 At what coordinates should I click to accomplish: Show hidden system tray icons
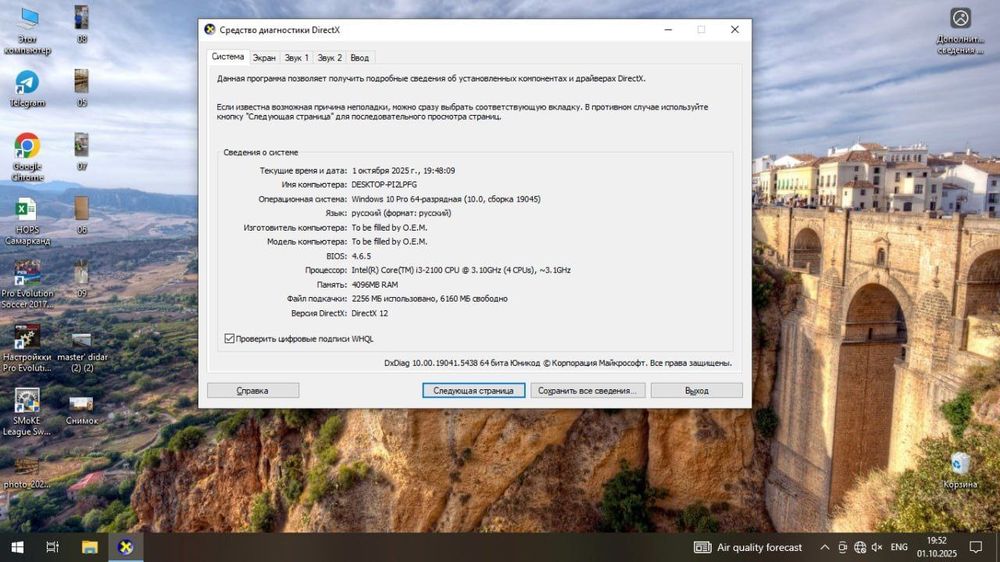point(825,547)
